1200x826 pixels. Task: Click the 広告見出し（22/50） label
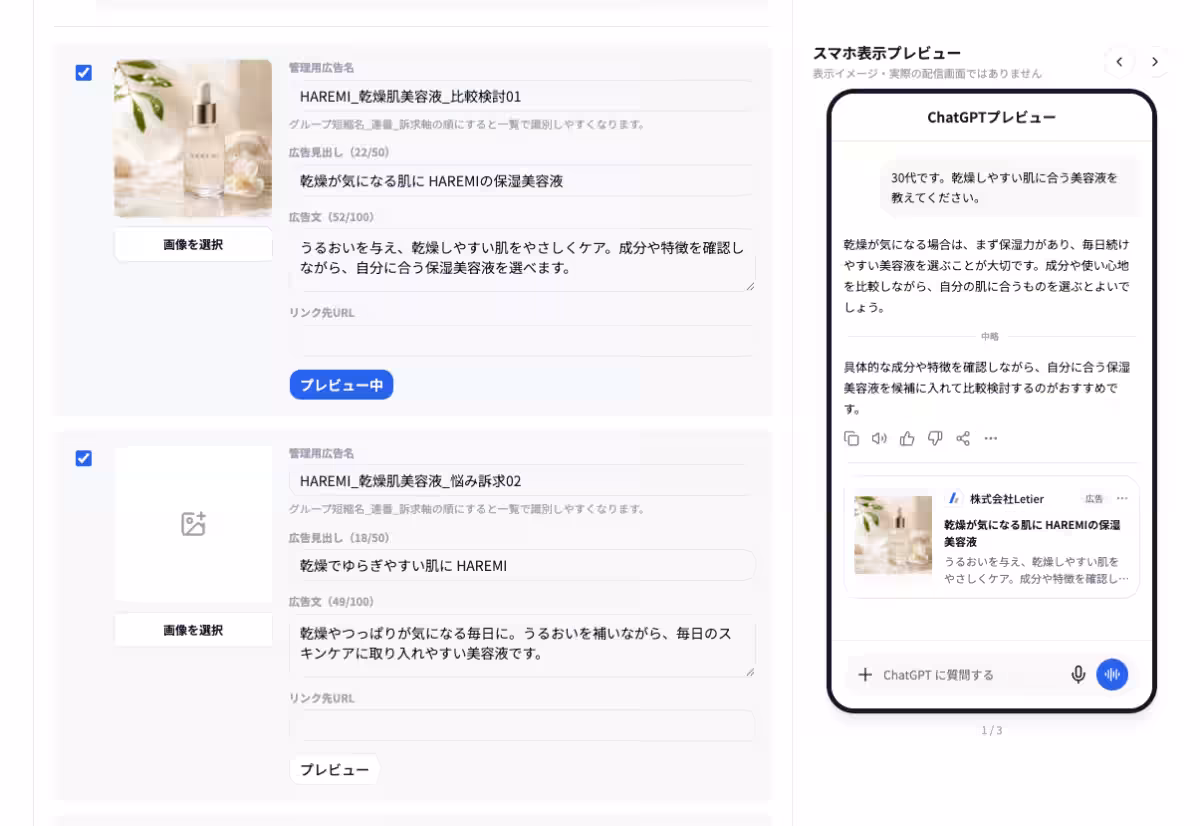click(339, 152)
